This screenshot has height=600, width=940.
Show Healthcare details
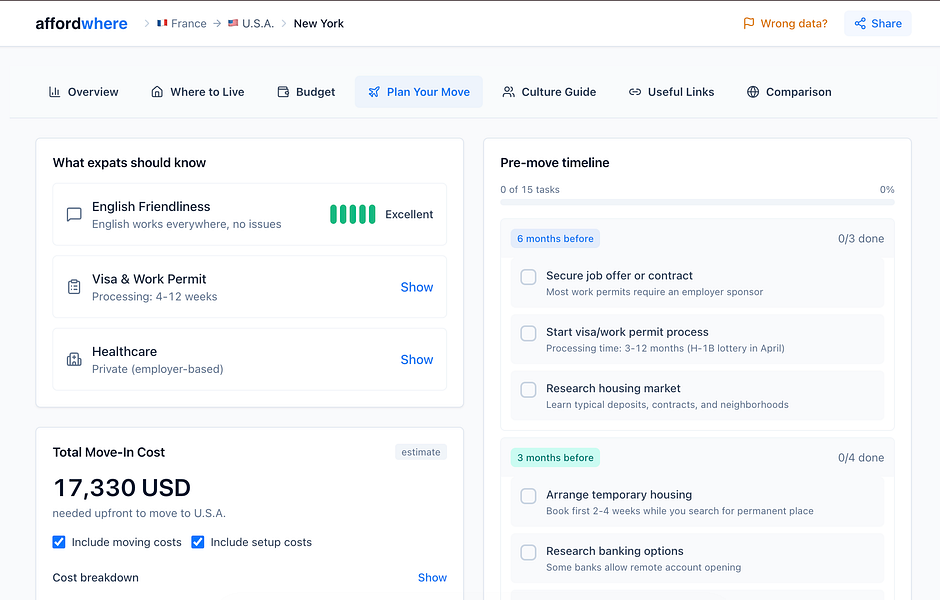click(417, 360)
